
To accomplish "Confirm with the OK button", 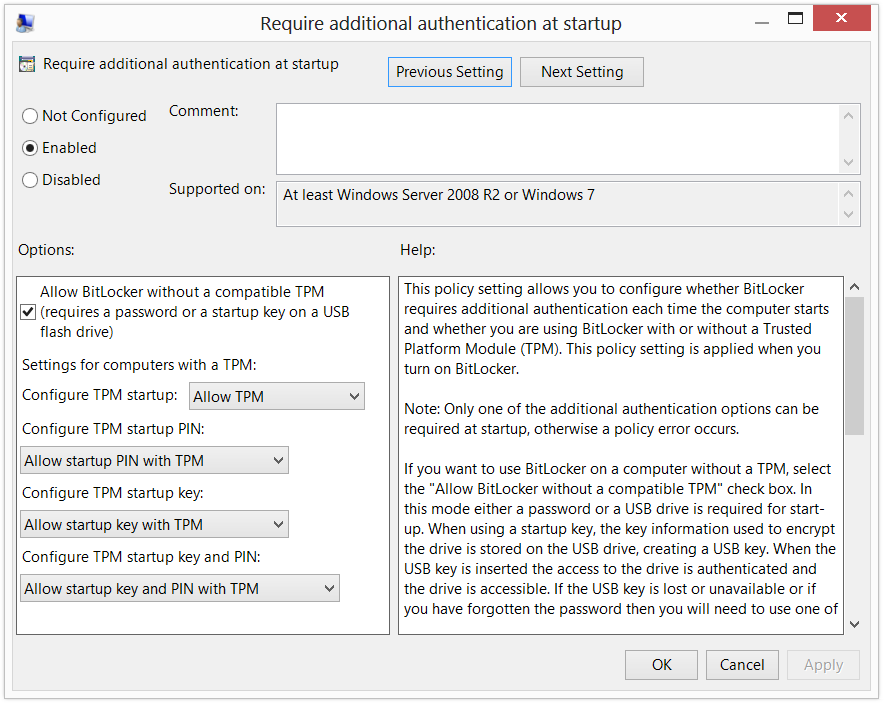I will coord(661,665).
